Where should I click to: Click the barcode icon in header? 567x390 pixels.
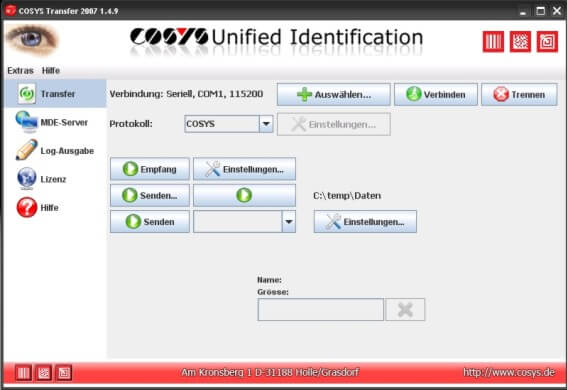click(x=493, y=42)
